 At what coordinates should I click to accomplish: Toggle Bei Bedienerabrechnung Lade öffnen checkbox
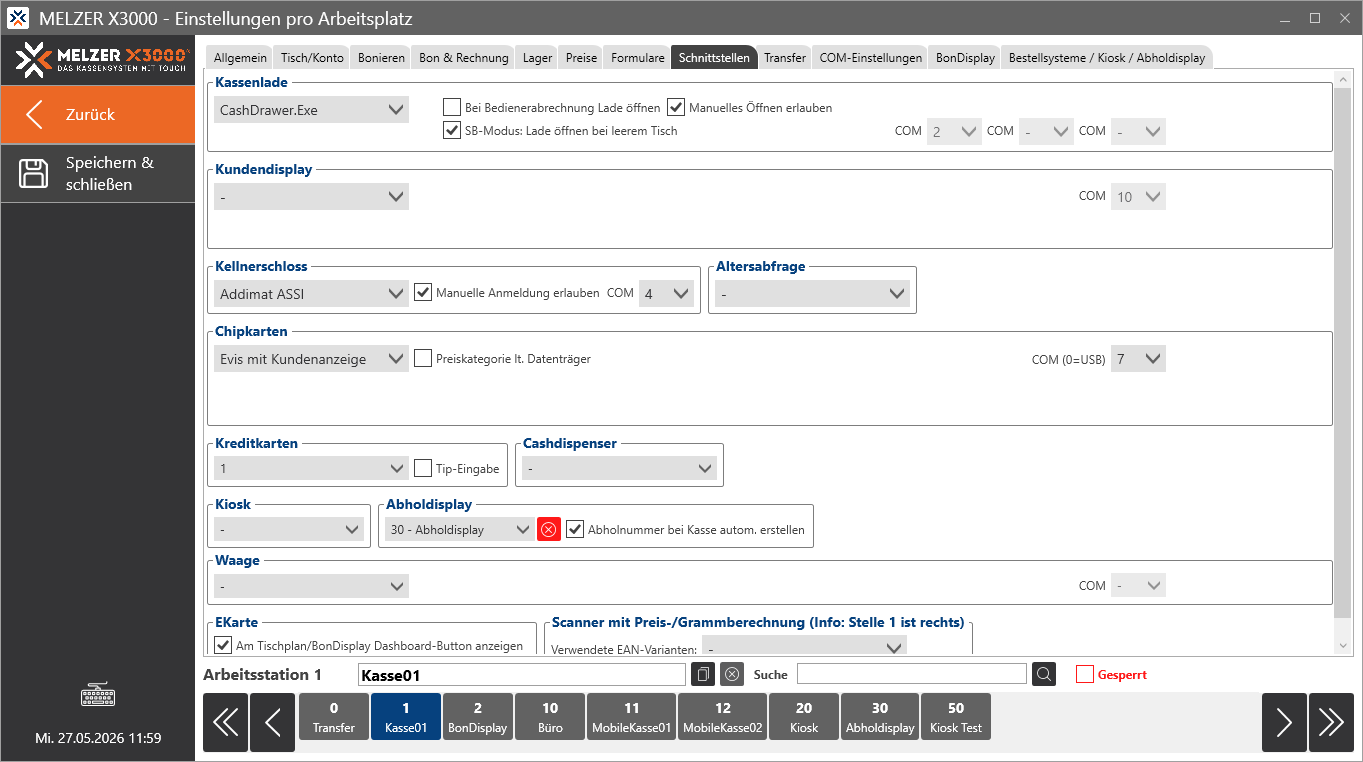point(452,107)
